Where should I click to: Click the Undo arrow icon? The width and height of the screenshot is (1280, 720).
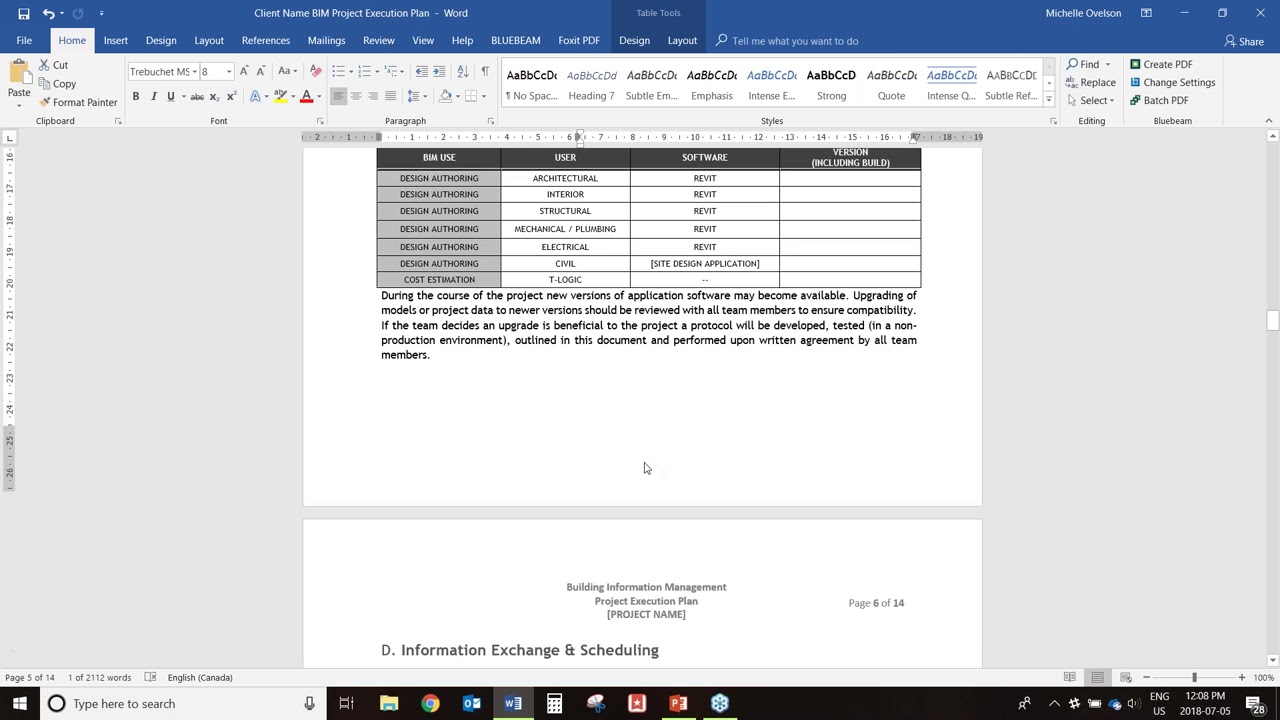[47, 13]
